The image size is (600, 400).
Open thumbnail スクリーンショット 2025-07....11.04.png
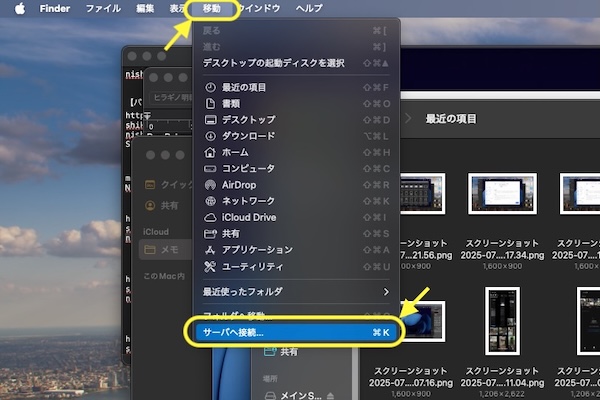point(502,321)
